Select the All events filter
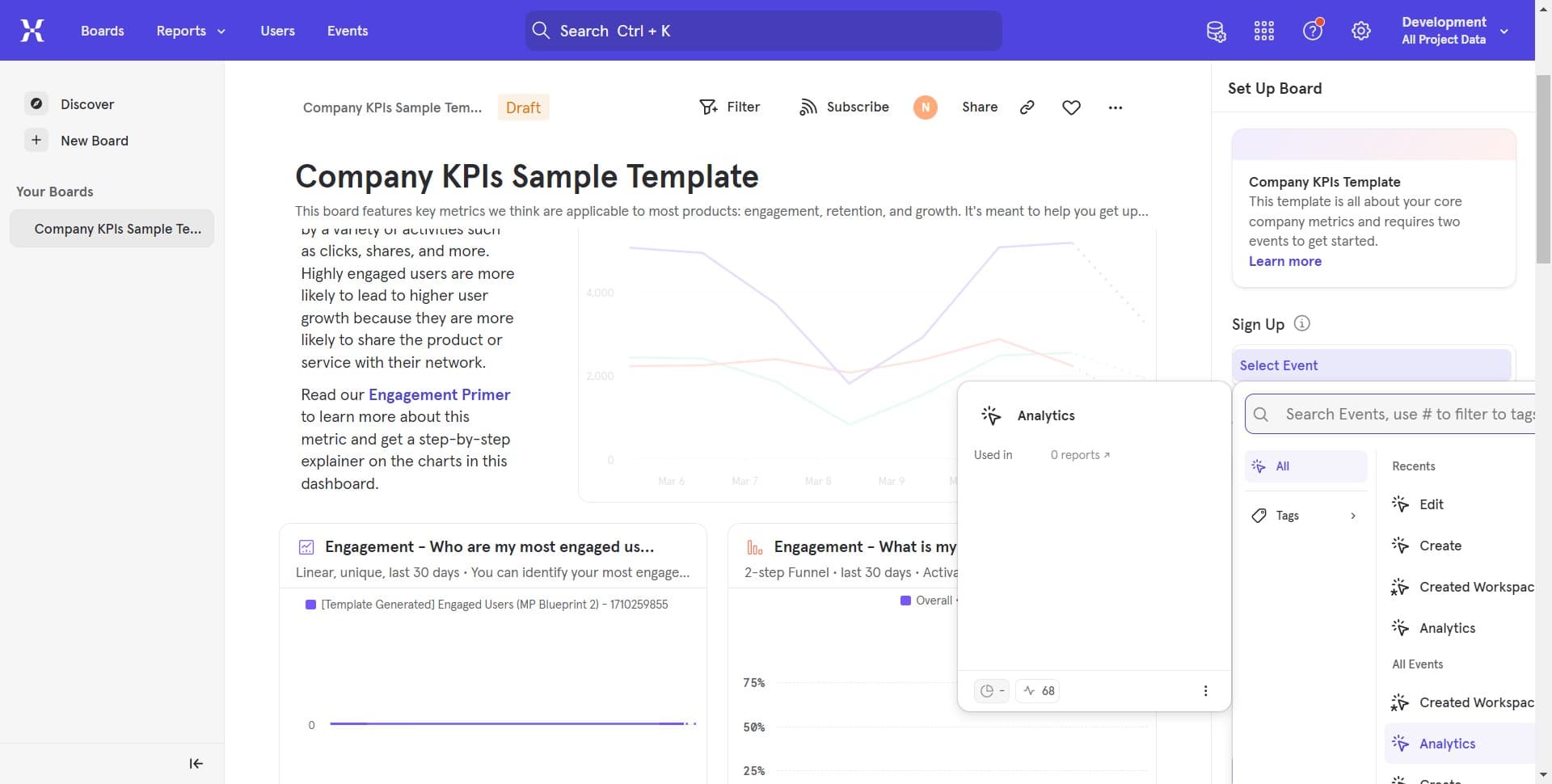The image size is (1552, 784). tap(1305, 466)
